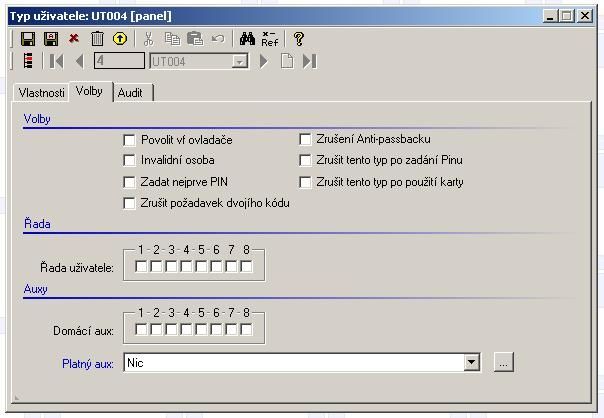
Task: Switch to the Vlastnosti tab
Action: coord(42,92)
